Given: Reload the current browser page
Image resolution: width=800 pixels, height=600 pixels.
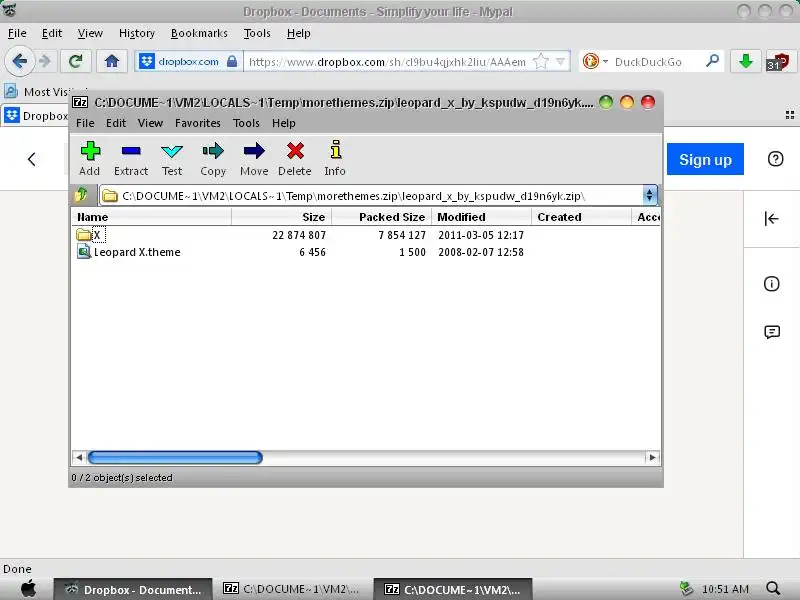Looking at the screenshot, I should point(76,62).
